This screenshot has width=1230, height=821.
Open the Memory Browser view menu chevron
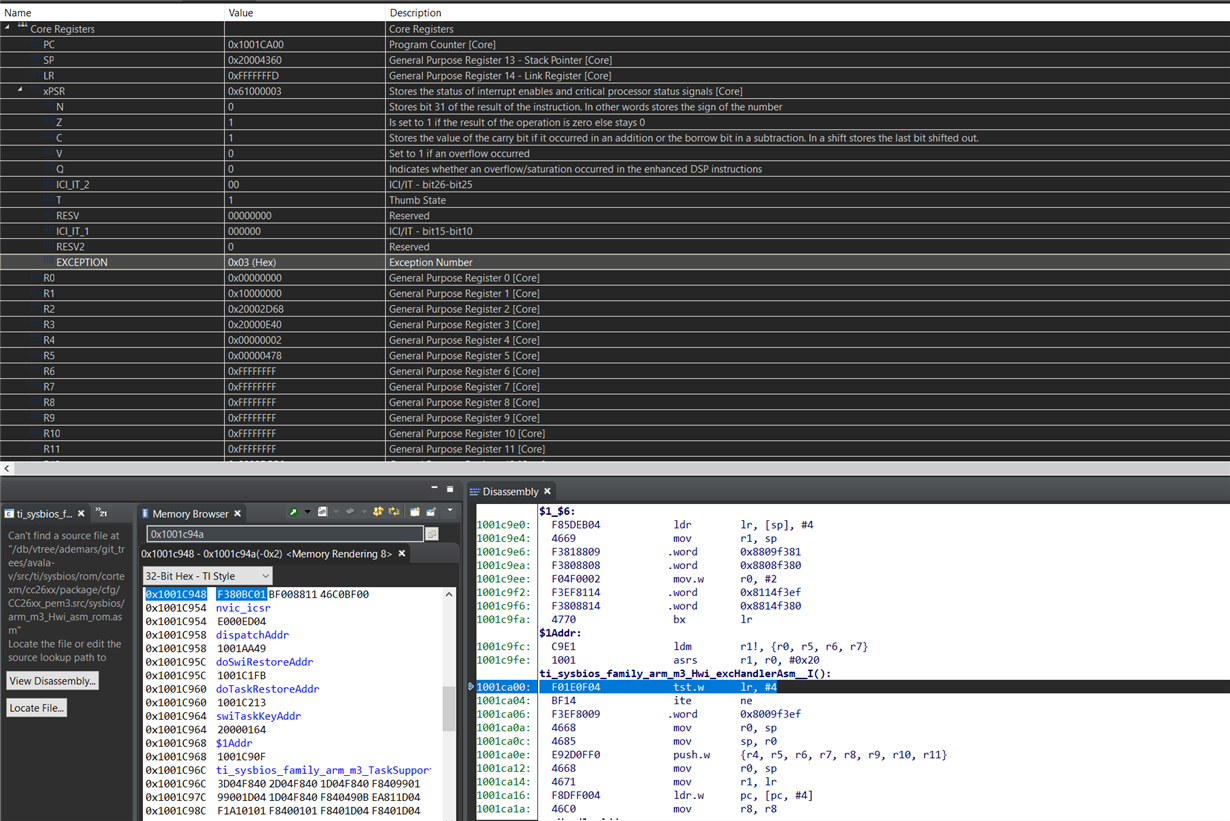pos(450,510)
